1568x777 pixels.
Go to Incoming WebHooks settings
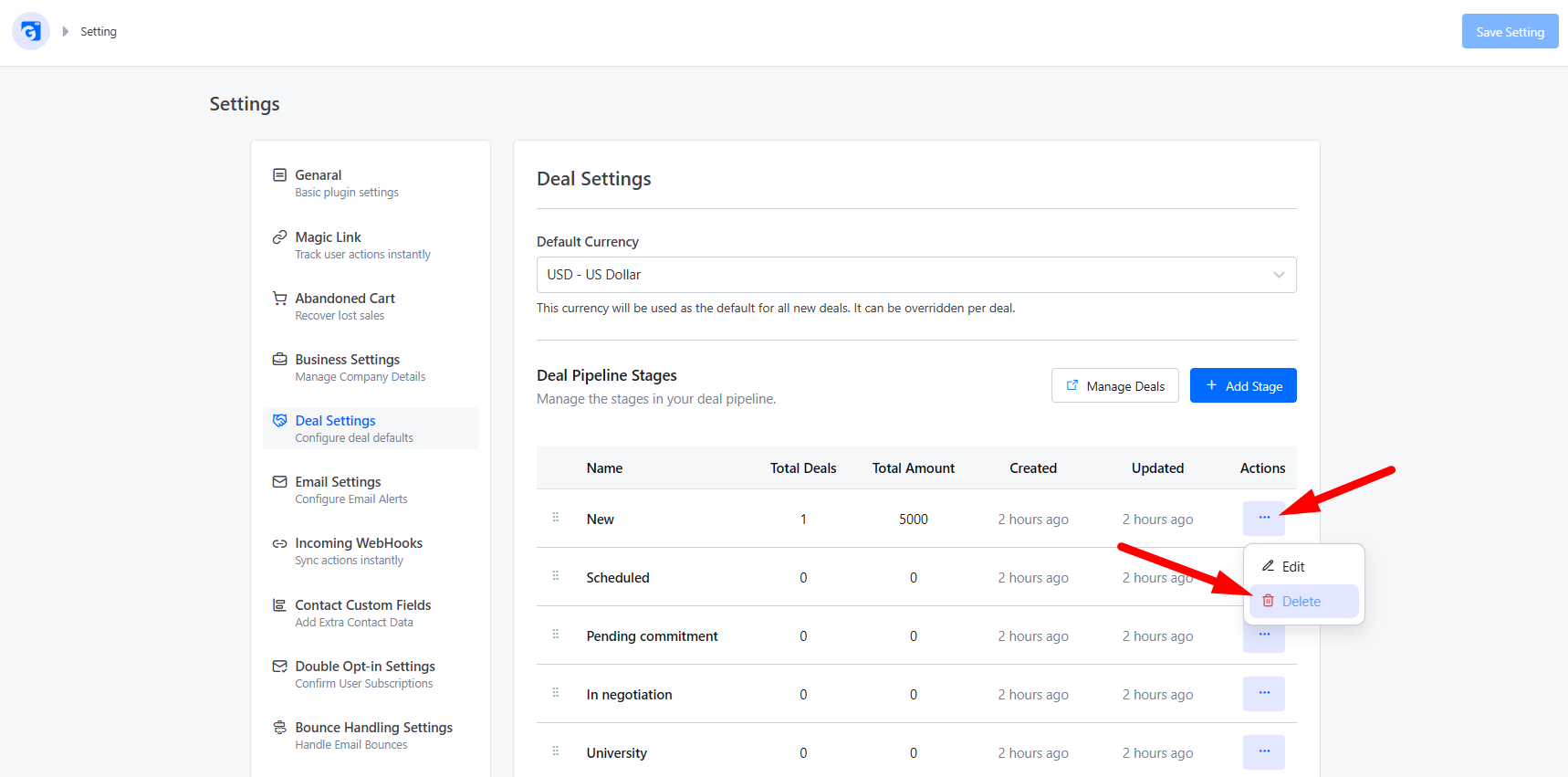coord(371,551)
